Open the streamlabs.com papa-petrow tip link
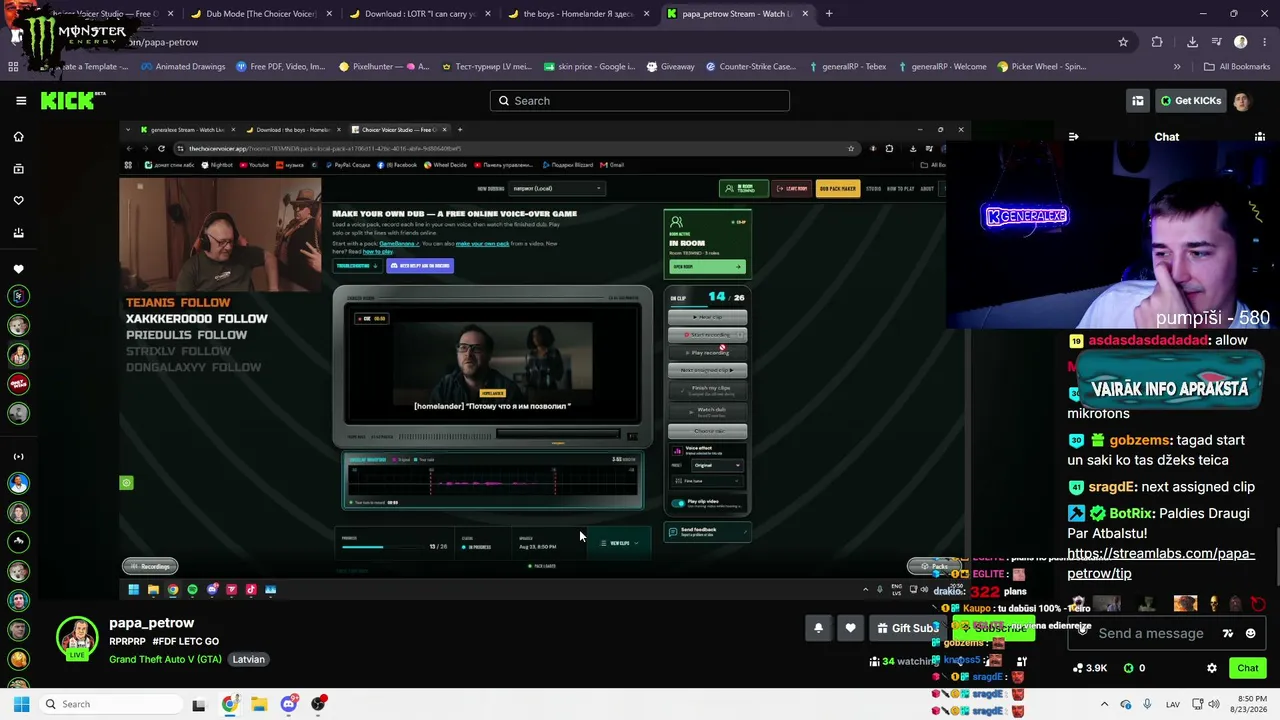 [1160, 563]
